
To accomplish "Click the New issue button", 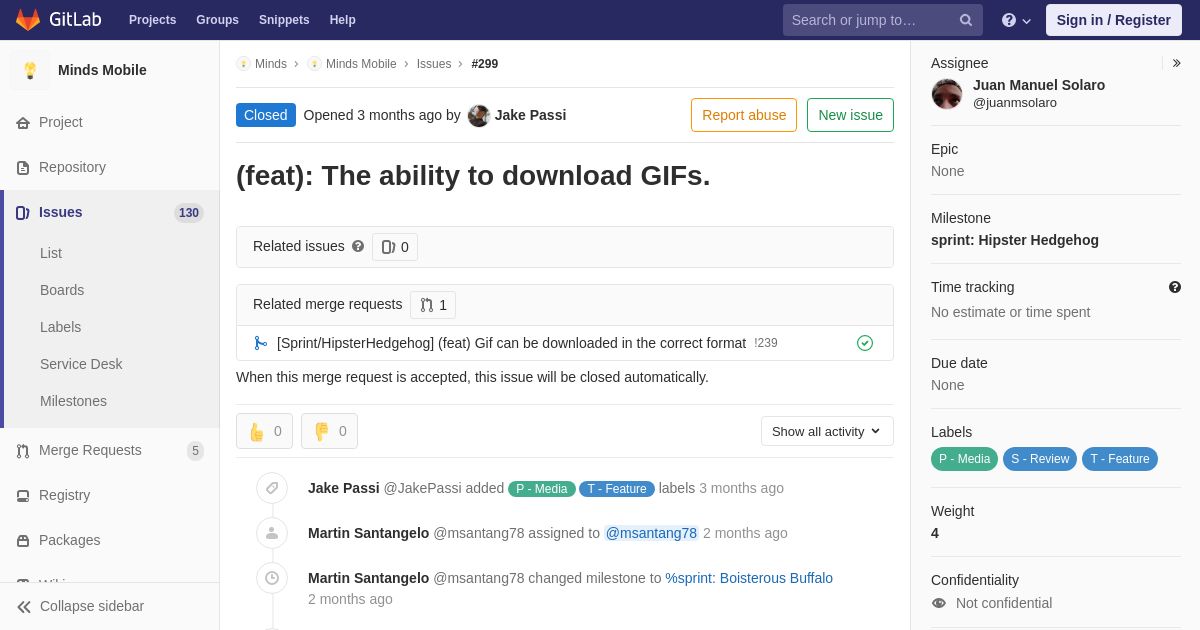I will [850, 115].
